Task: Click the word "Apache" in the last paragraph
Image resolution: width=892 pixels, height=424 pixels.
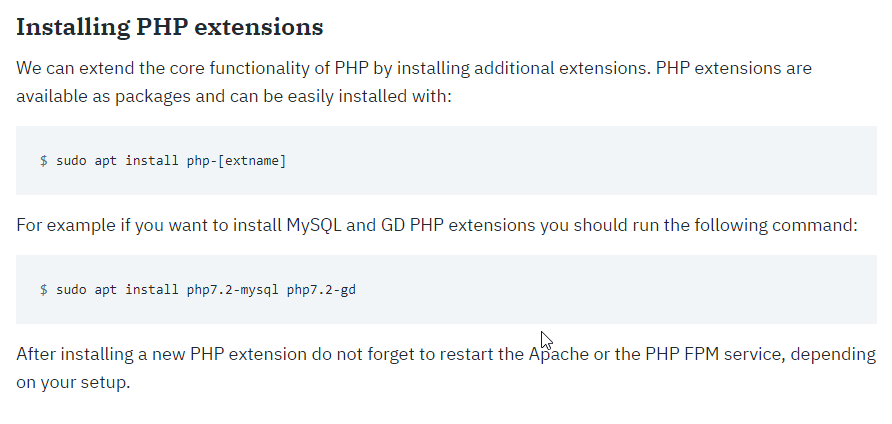Action: (561, 354)
